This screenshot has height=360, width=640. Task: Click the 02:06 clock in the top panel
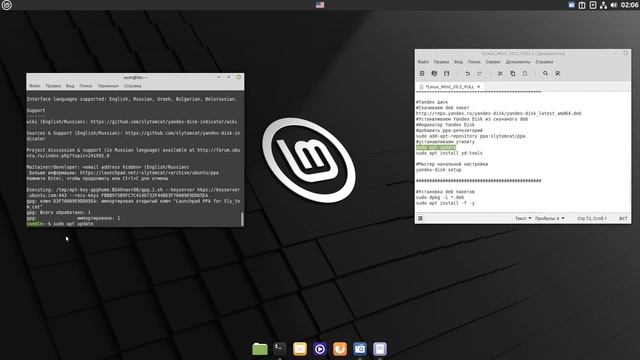tap(629, 5)
